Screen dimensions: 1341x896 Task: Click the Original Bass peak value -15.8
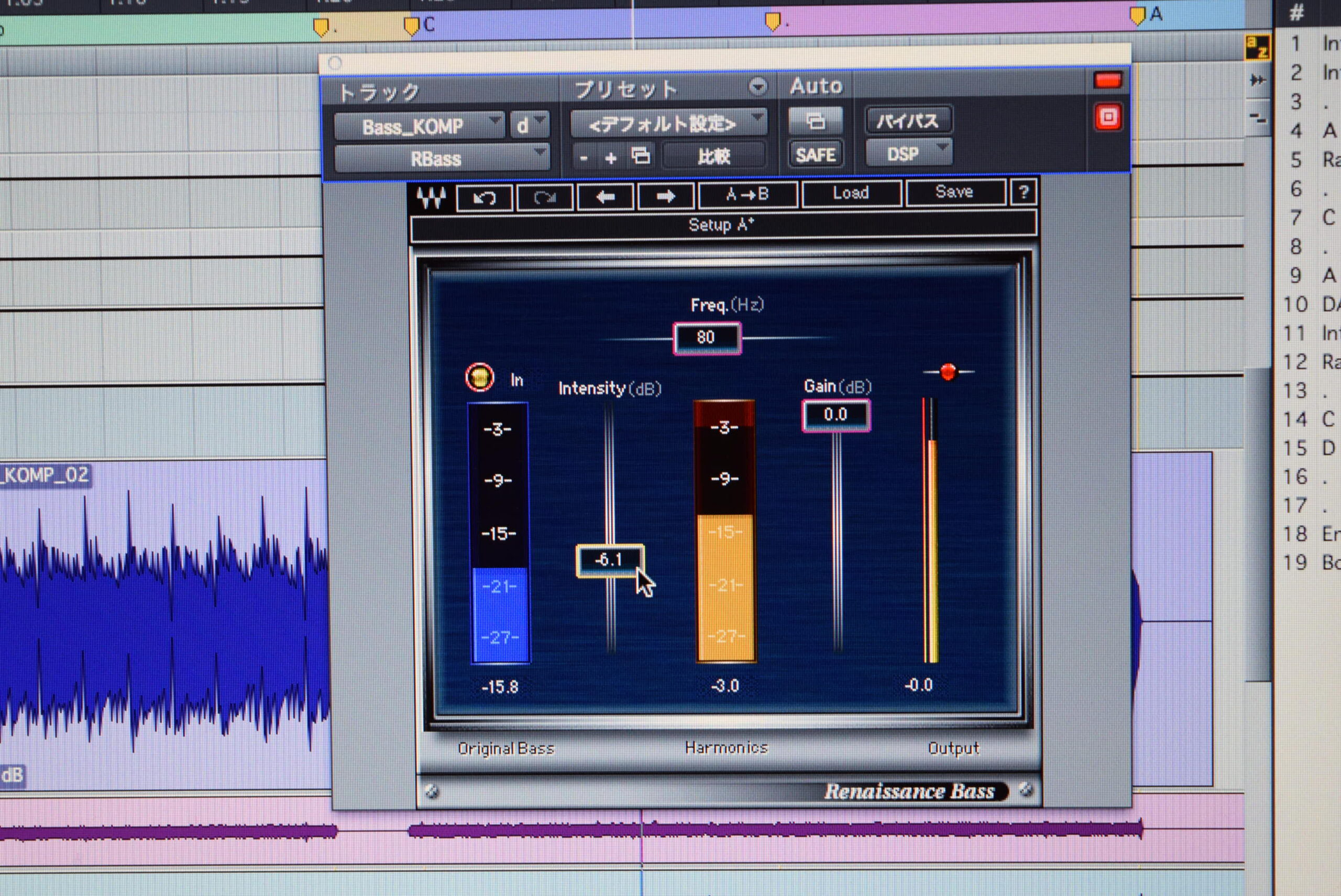point(500,687)
